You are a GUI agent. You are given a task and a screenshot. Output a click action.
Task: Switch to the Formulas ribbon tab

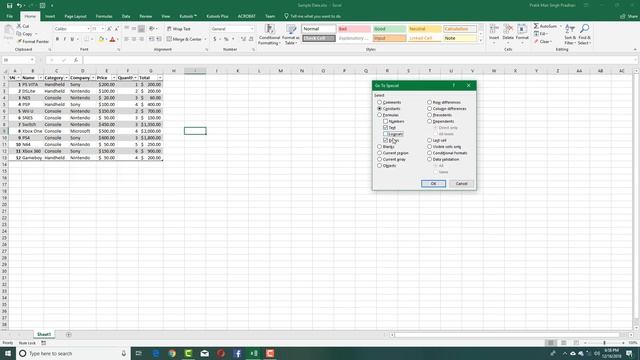104,16
